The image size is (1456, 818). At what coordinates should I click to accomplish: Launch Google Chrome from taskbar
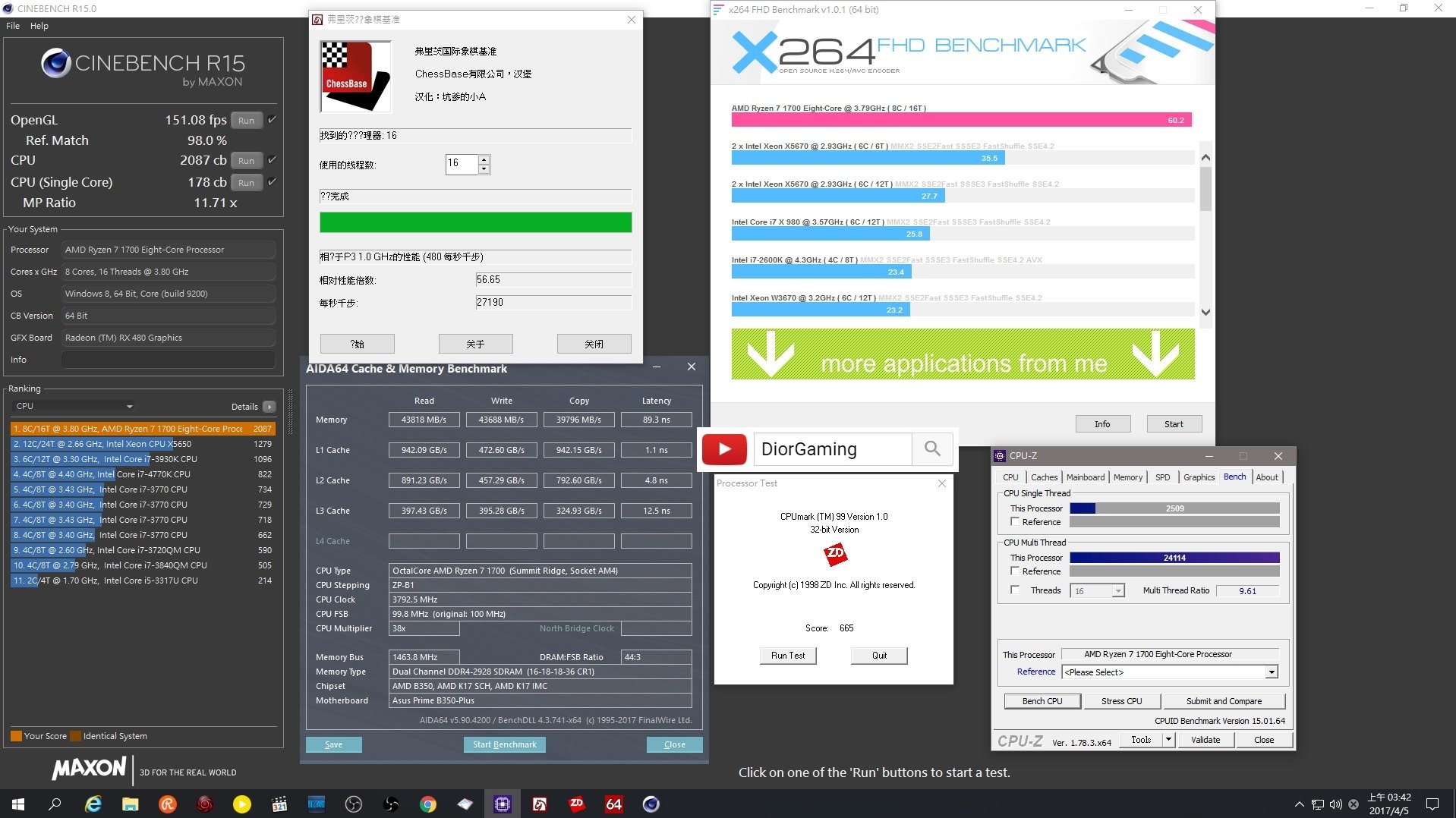pos(427,804)
